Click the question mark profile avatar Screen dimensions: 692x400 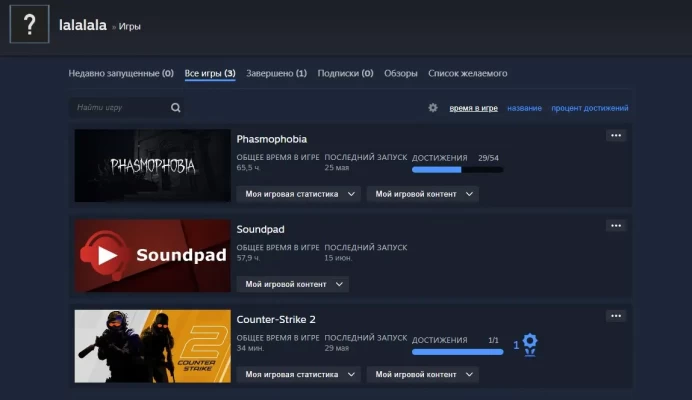tap(30, 24)
